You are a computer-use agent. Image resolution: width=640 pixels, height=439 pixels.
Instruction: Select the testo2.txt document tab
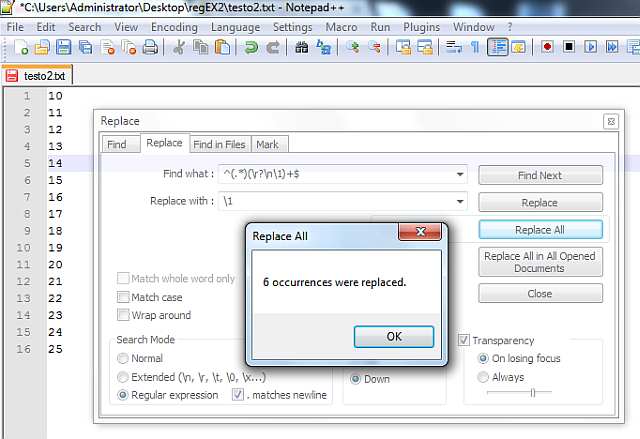37,75
